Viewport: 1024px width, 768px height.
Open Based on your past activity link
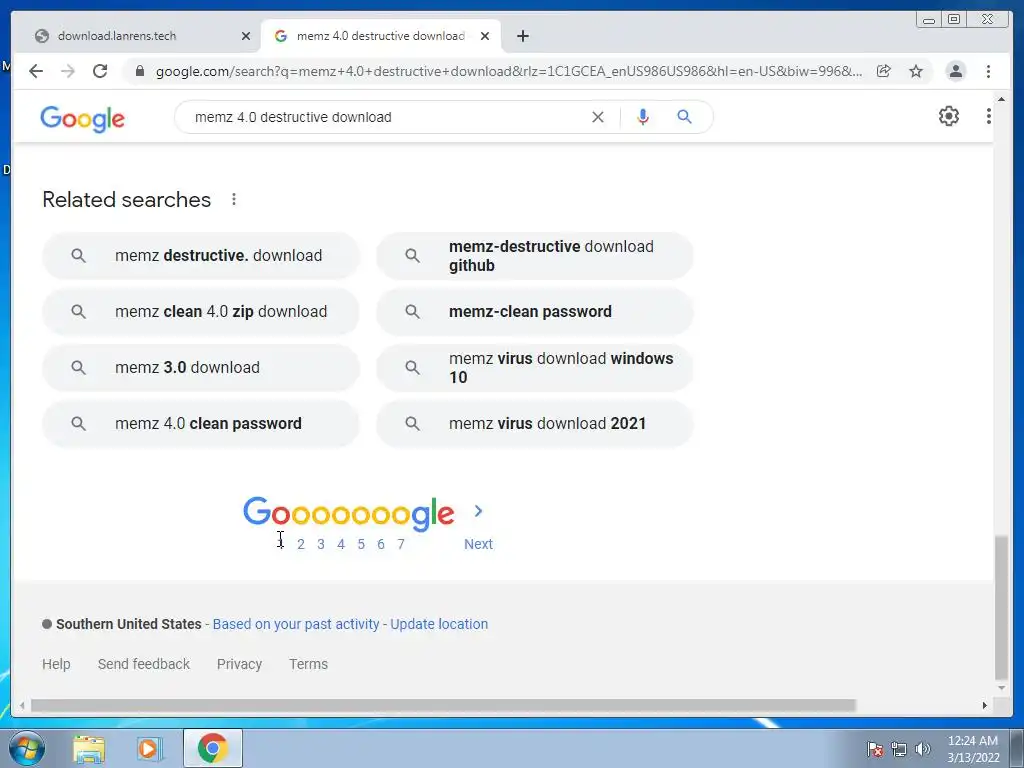[x=296, y=624]
